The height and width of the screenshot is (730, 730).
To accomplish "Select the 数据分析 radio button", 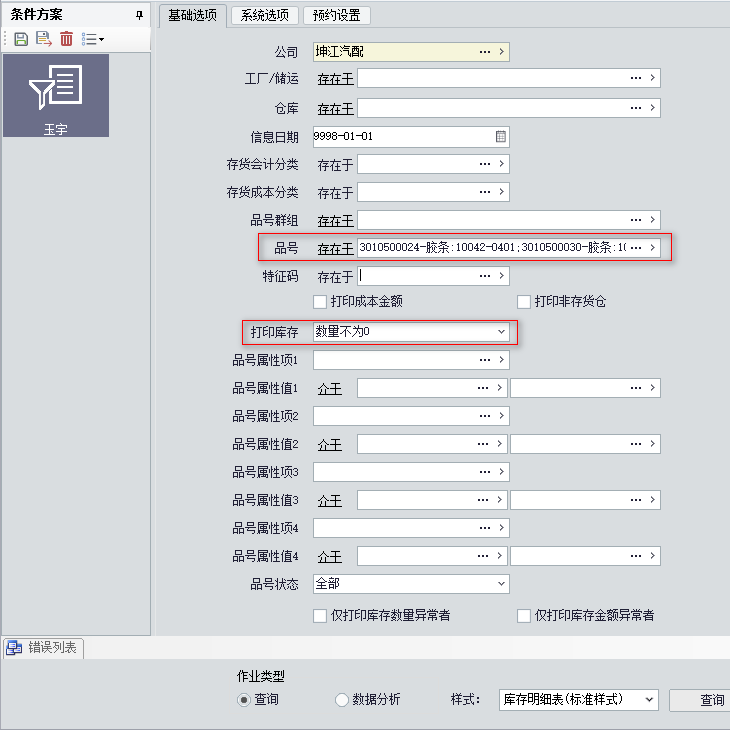I will pyautogui.click(x=342, y=700).
